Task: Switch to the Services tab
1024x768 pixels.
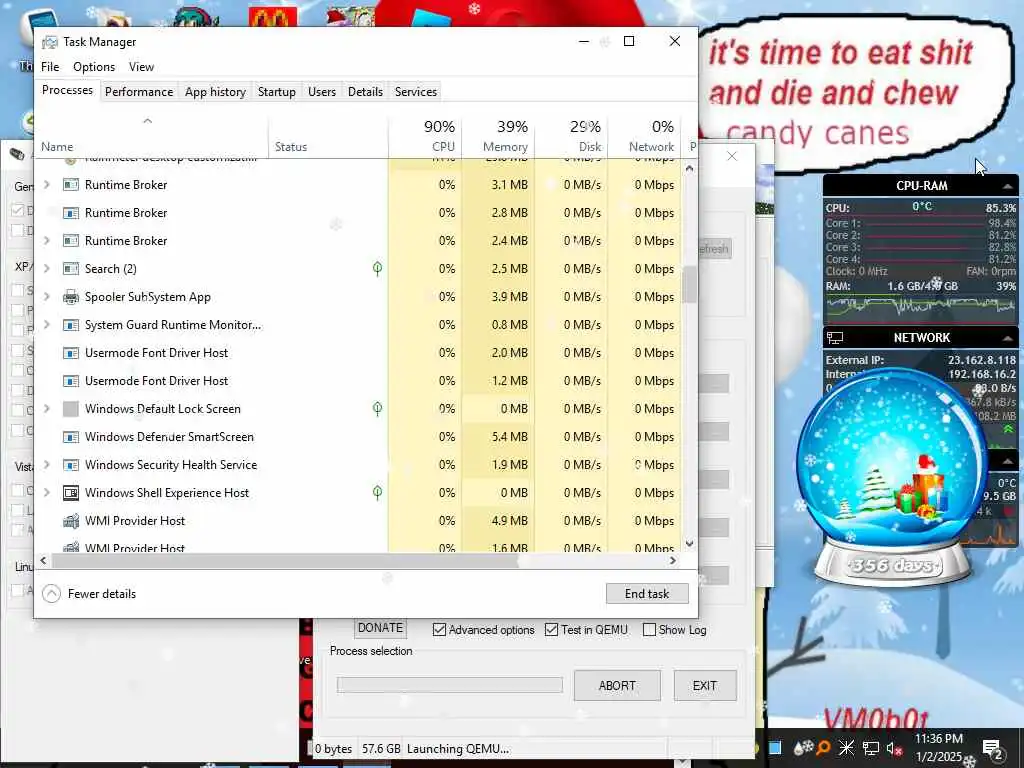Action: pyautogui.click(x=416, y=92)
